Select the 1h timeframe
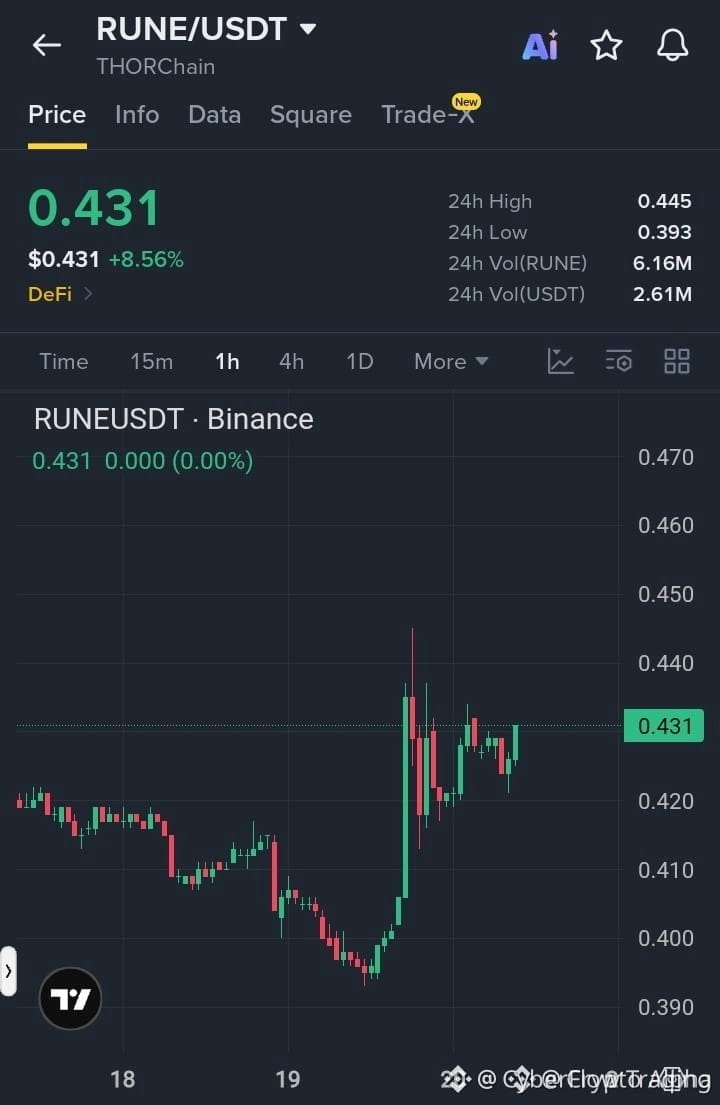 click(x=227, y=362)
